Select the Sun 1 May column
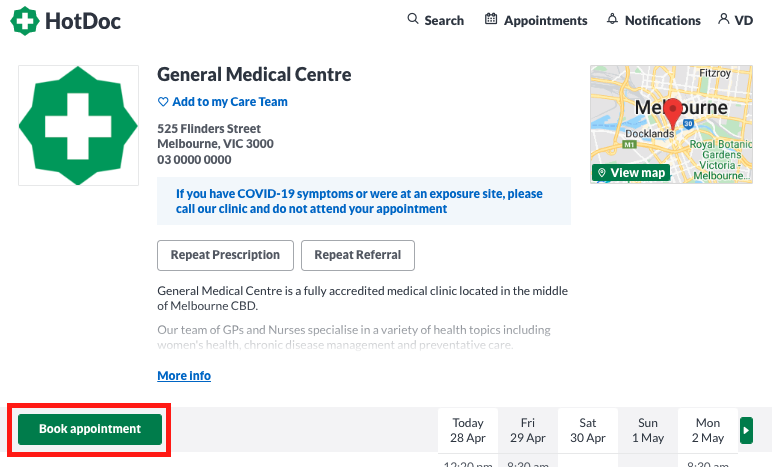772x467 pixels. click(648, 431)
